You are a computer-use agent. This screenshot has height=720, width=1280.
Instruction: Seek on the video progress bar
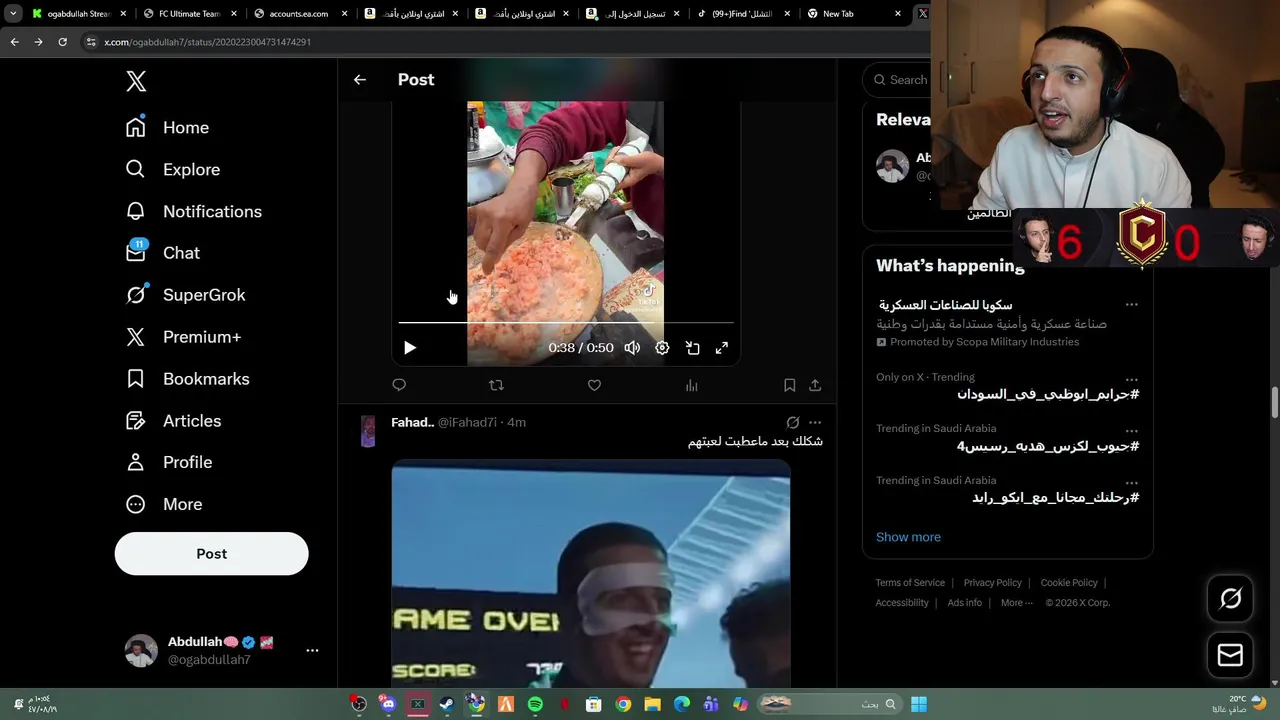click(566, 323)
